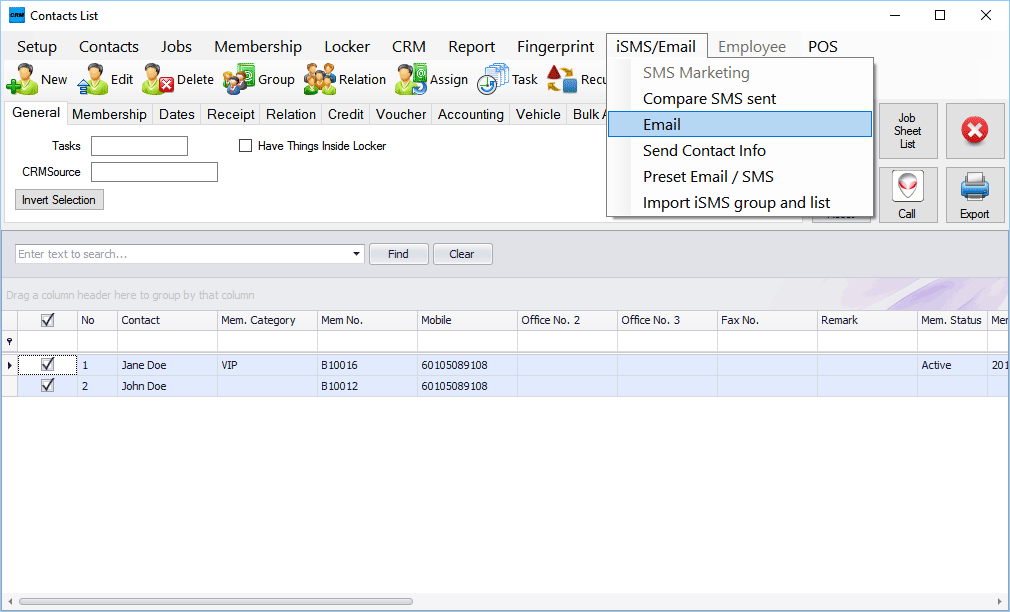Open the Membership menu
The width and height of the screenshot is (1010, 612).
258,46
